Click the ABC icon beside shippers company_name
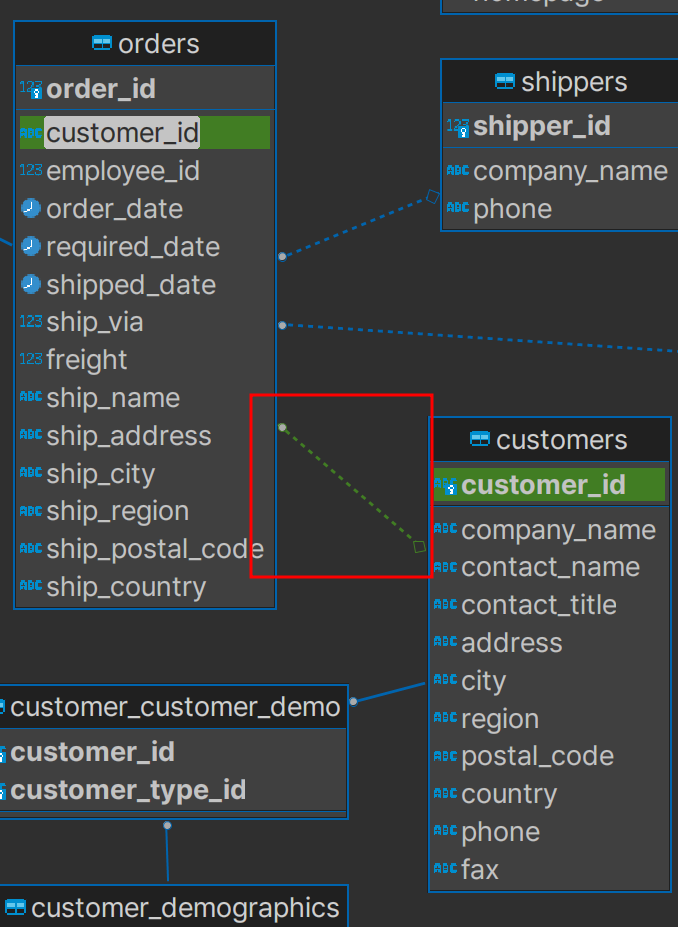Image resolution: width=678 pixels, height=927 pixels. coord(458,170)
